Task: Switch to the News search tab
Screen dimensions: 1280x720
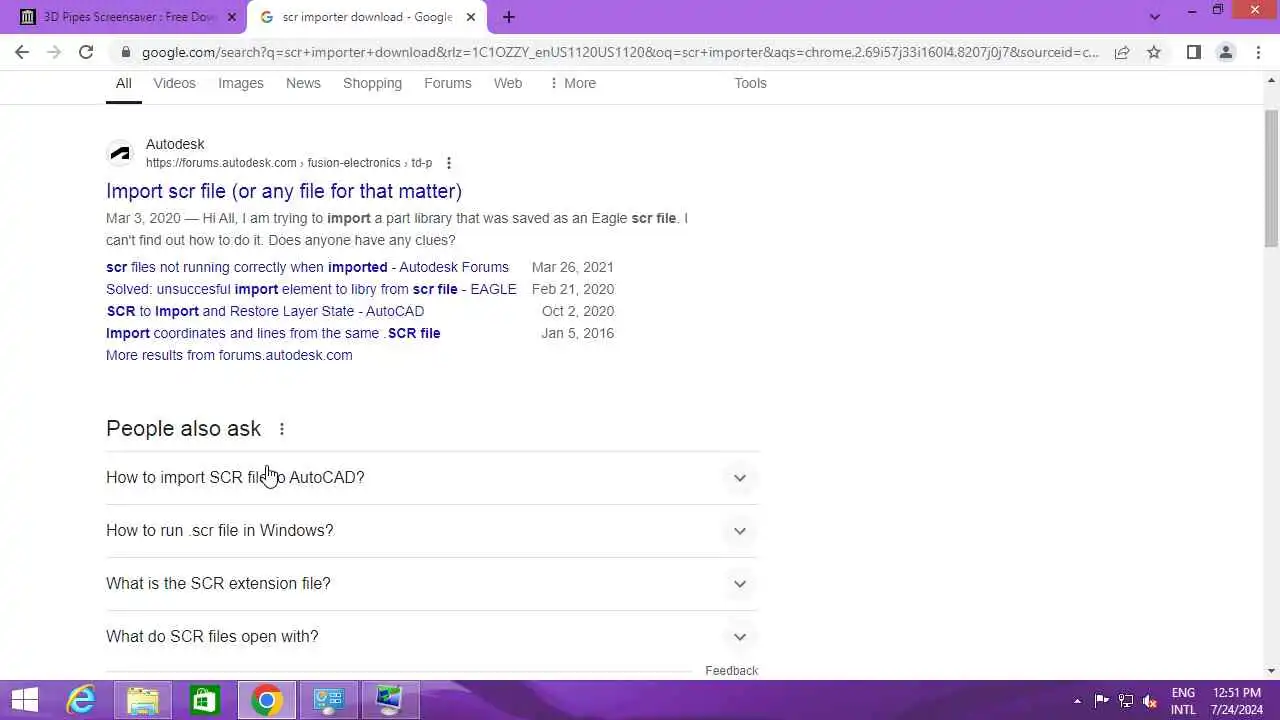Action: pos(303,84)
